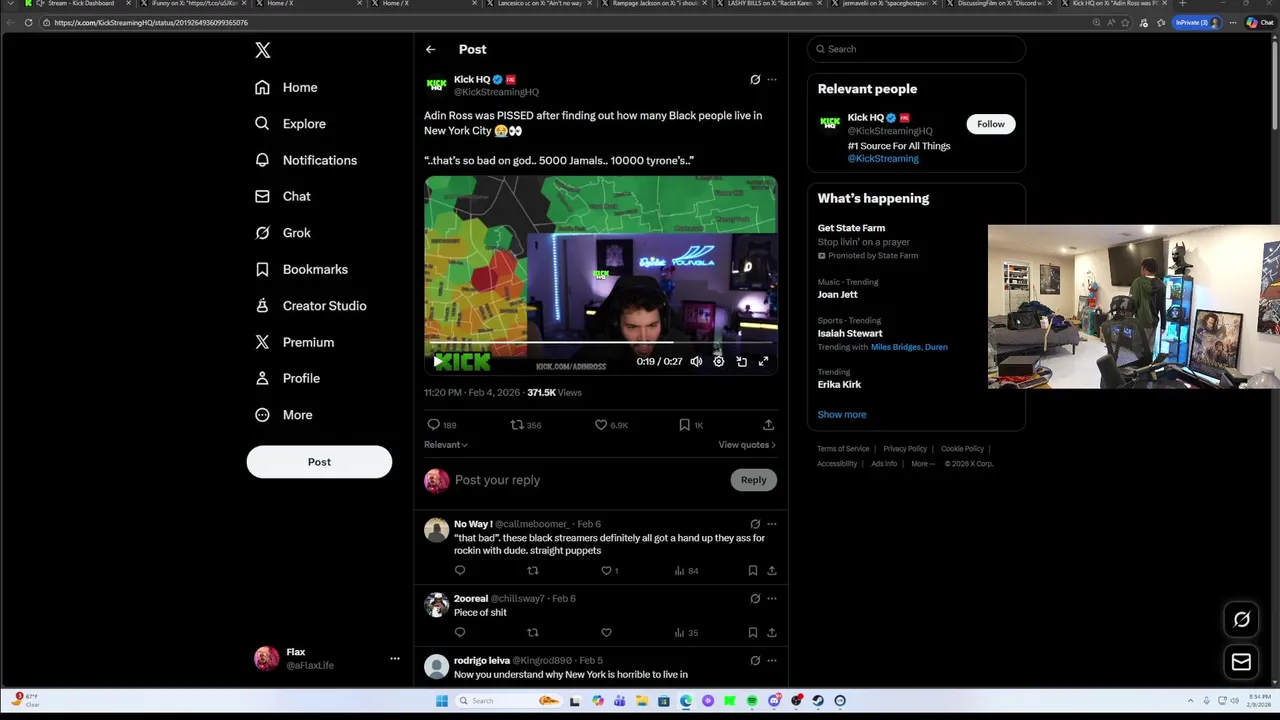This screenshot has width=1280, height=720.
Task: Click the X logo in the sidebar
Action: 262,50
